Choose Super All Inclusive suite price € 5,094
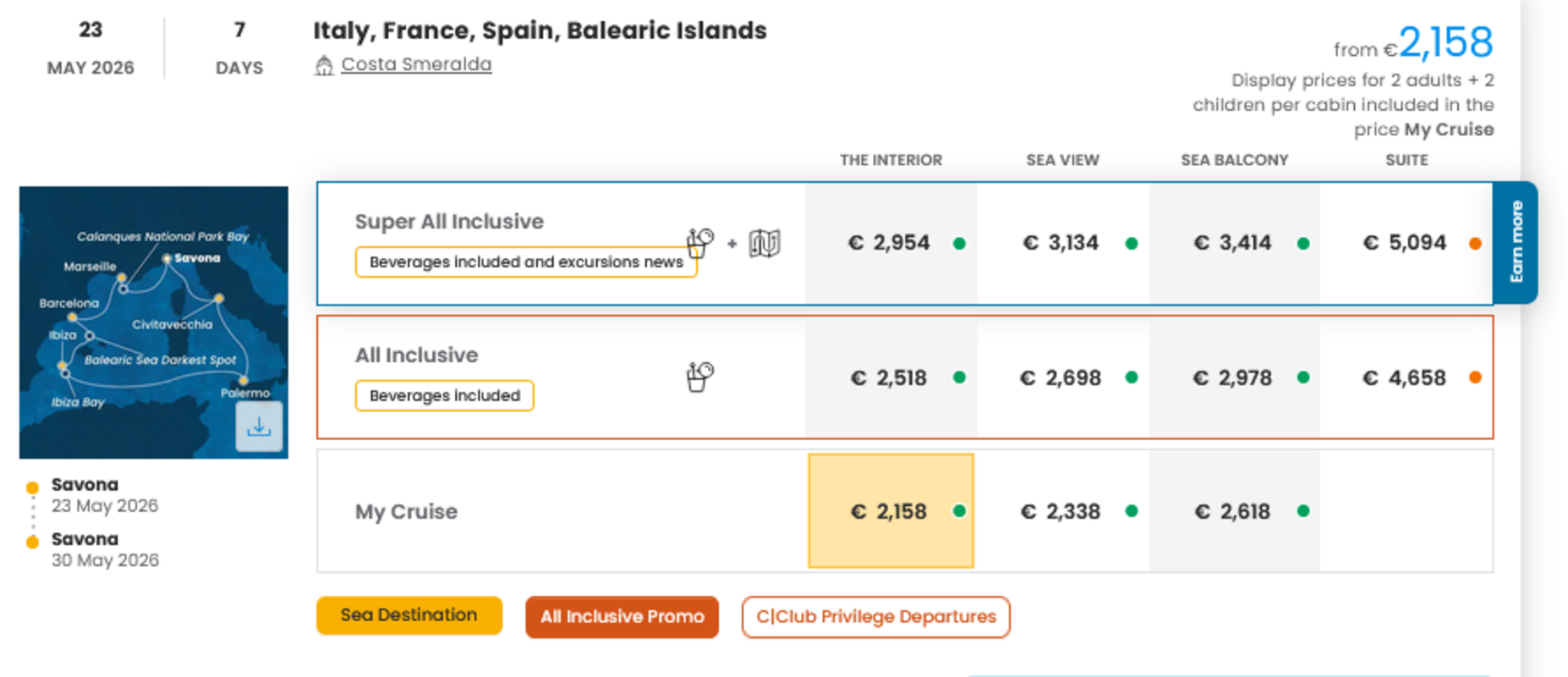Viewport: 1568px width, 677px height. click(x=1405, y=244)
